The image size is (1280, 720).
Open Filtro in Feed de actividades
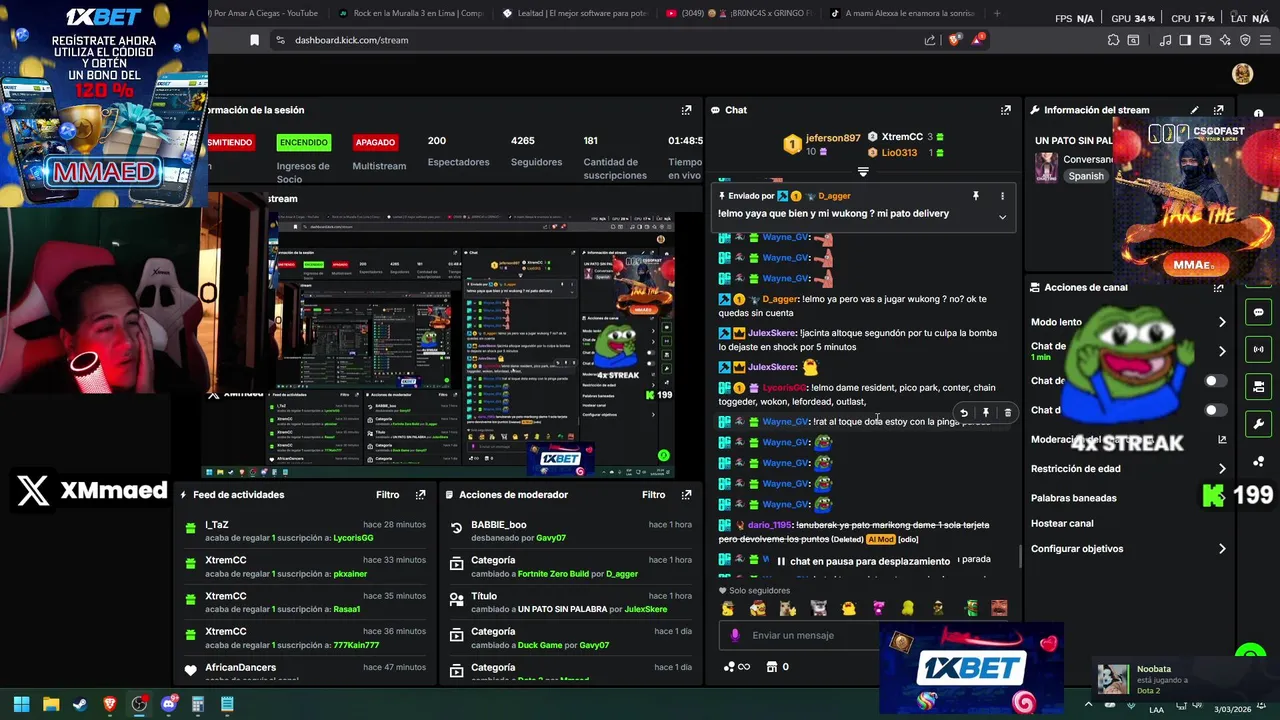pos(387,495)
